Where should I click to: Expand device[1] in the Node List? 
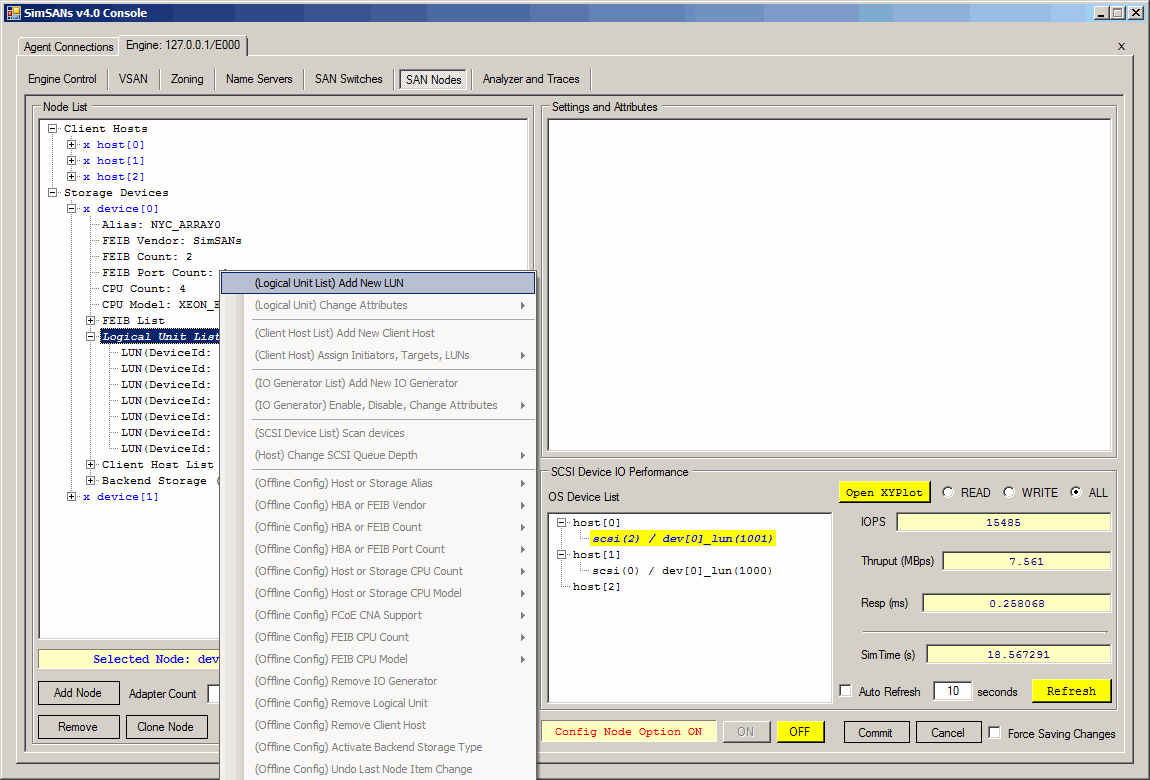pos(72,497)
